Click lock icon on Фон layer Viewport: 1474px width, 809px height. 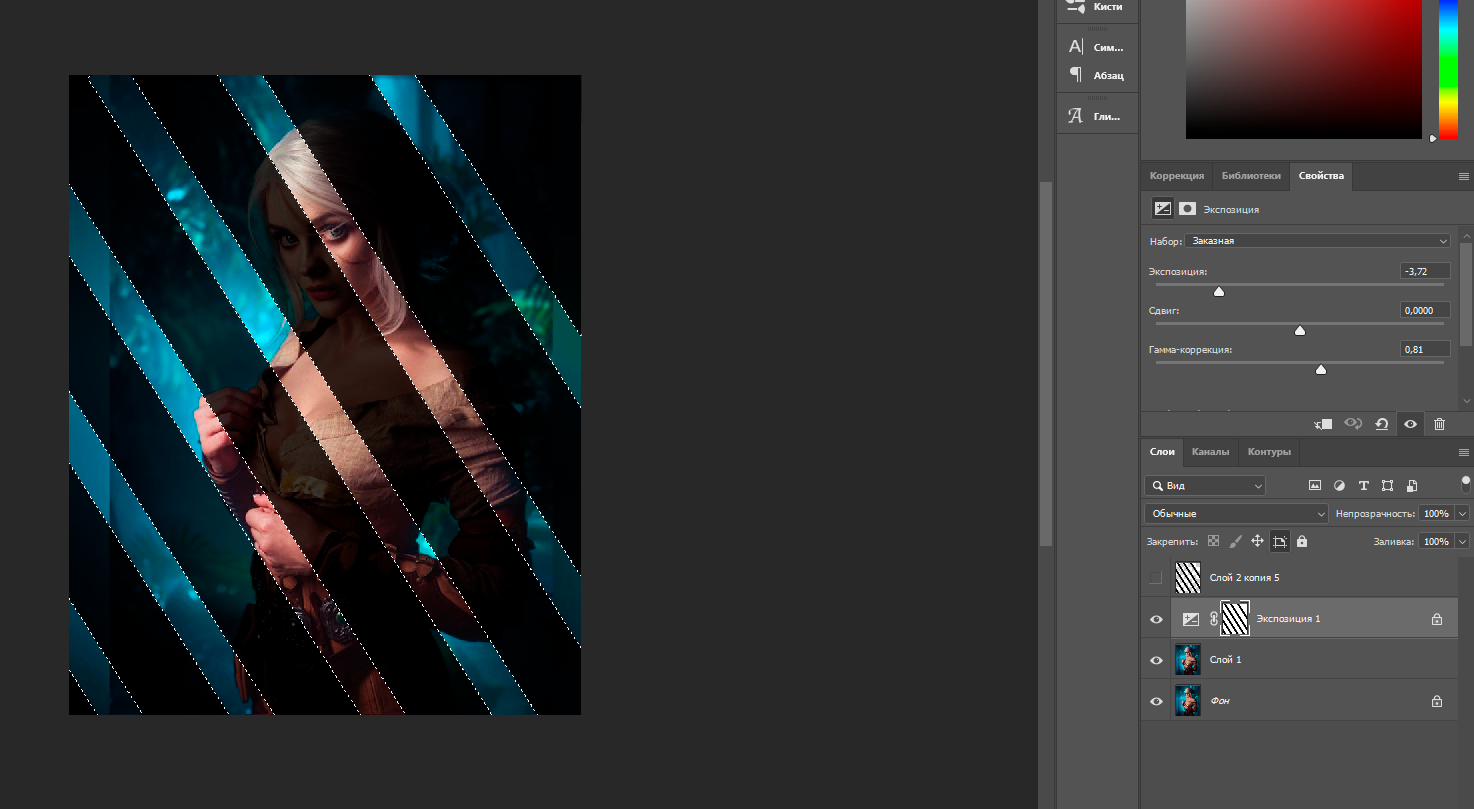point(1437,701)
